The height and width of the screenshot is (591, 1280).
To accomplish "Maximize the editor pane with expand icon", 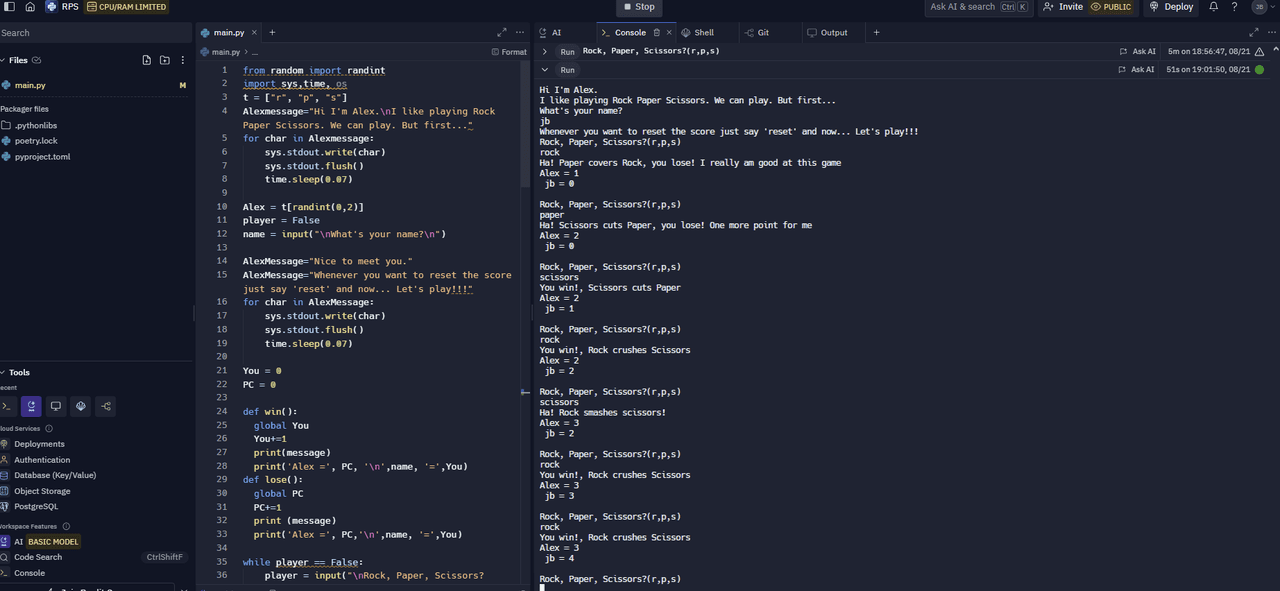I will pos(501,33).
